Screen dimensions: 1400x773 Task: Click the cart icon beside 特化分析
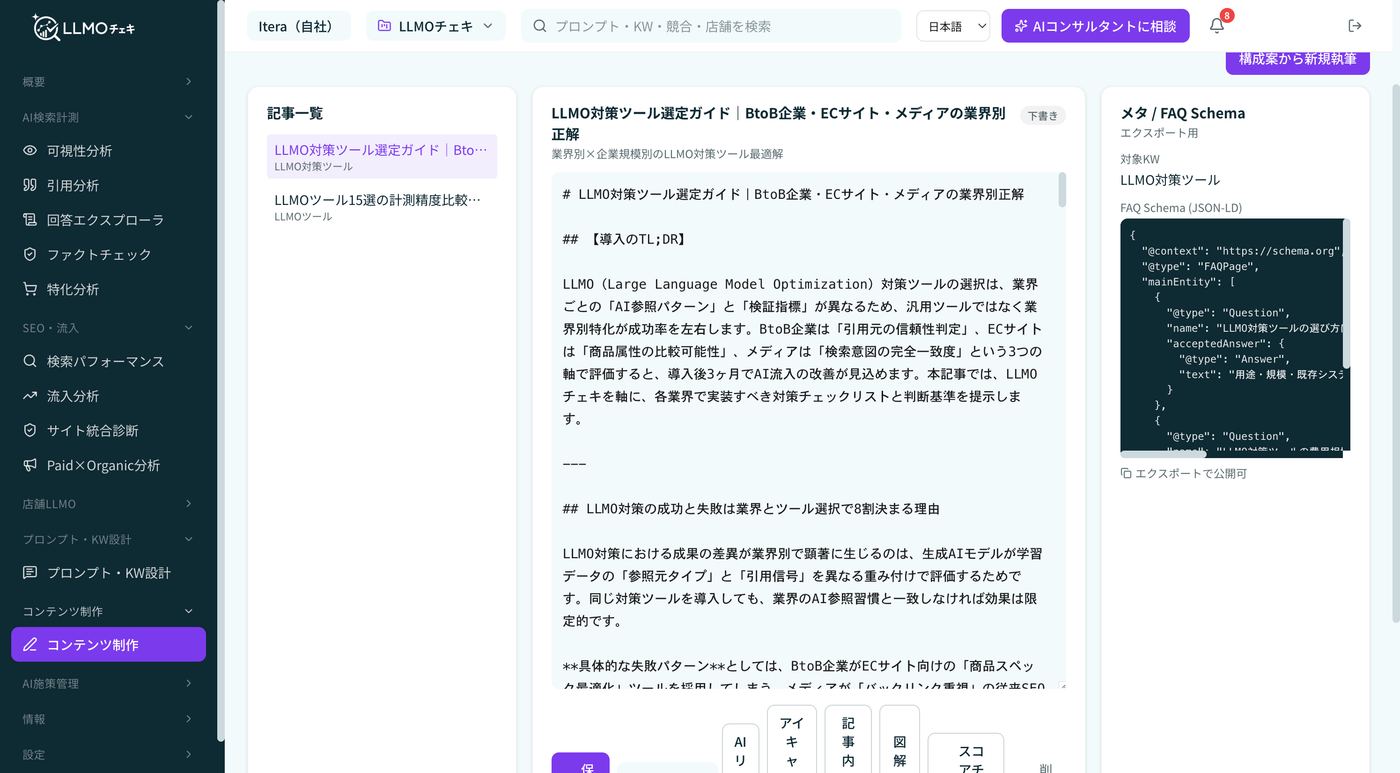coord(30,289)
